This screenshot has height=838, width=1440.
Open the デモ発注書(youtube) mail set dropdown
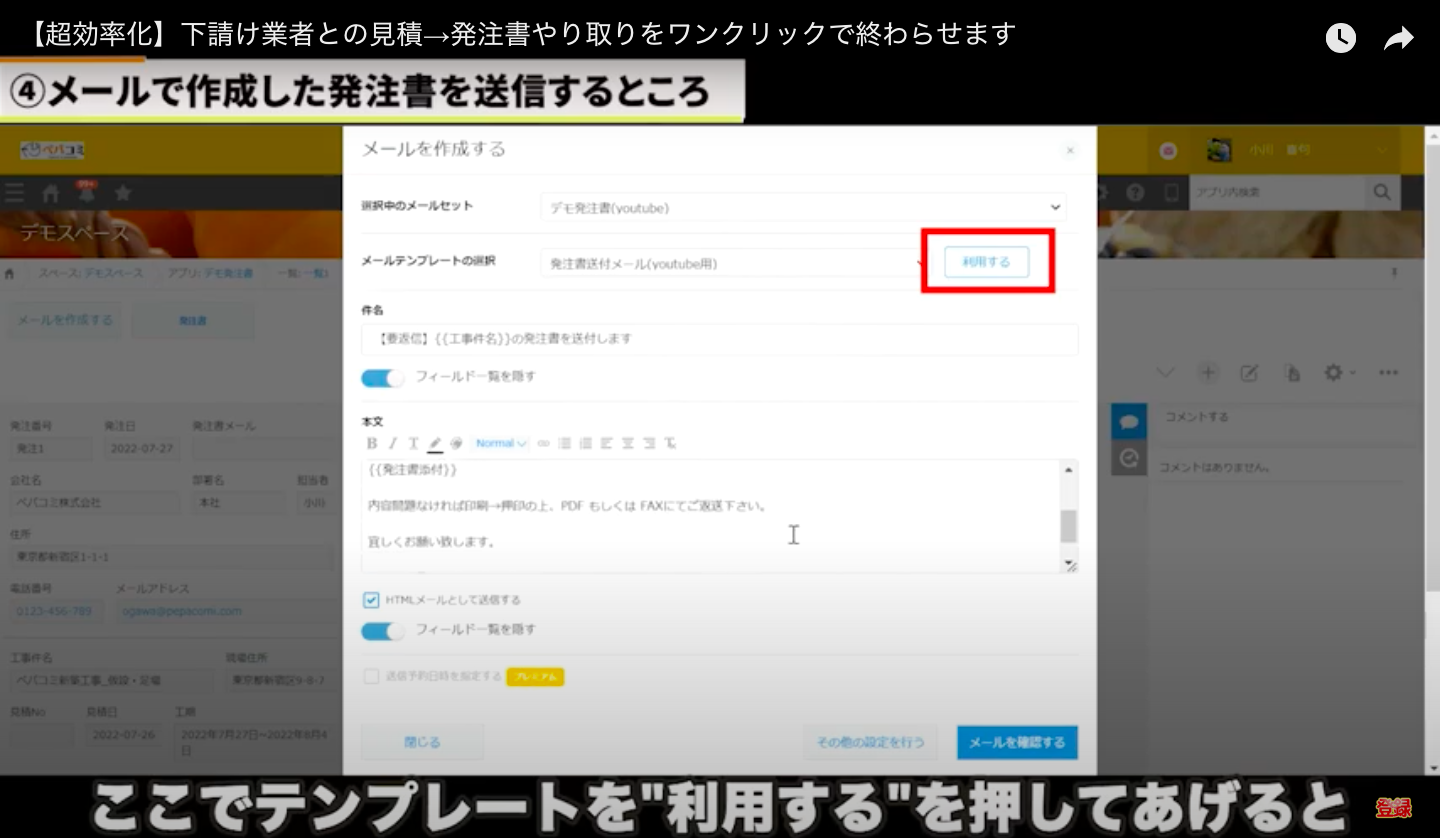pos(800,207)
